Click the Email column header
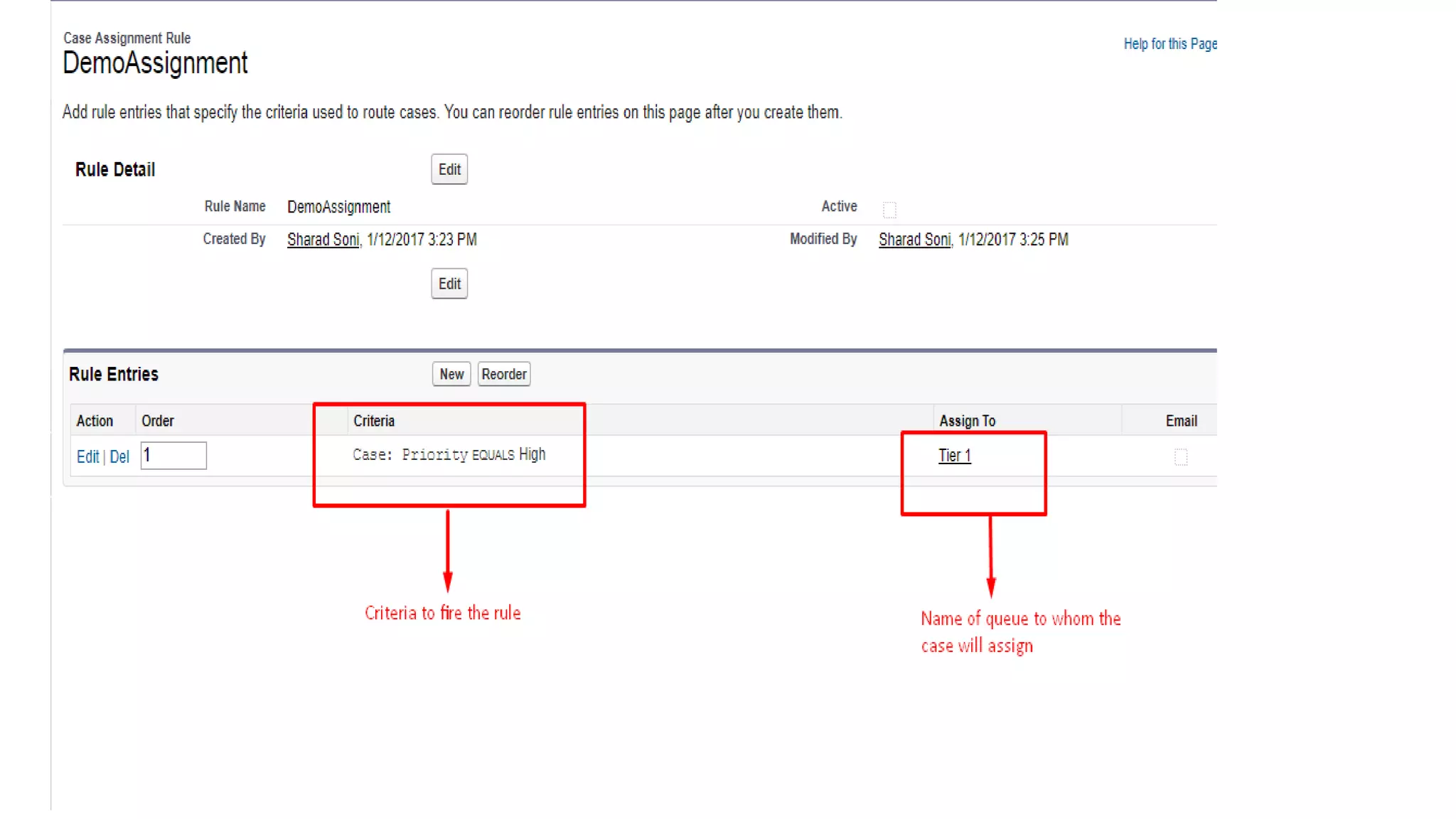The image size is (1456, 819). (x=1182, y=421)
